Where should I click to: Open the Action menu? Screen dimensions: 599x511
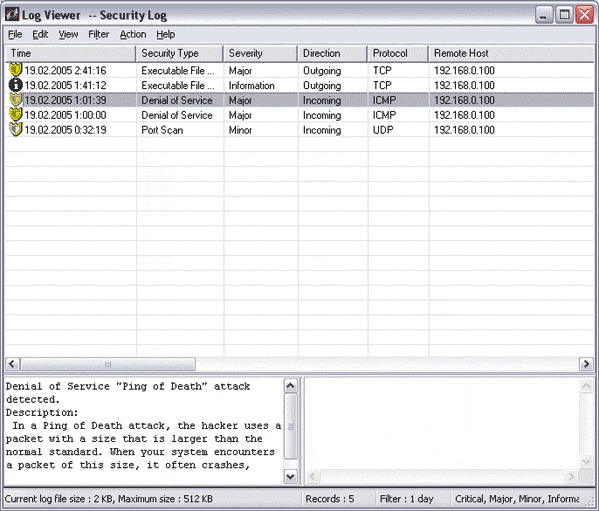(133, 34)
